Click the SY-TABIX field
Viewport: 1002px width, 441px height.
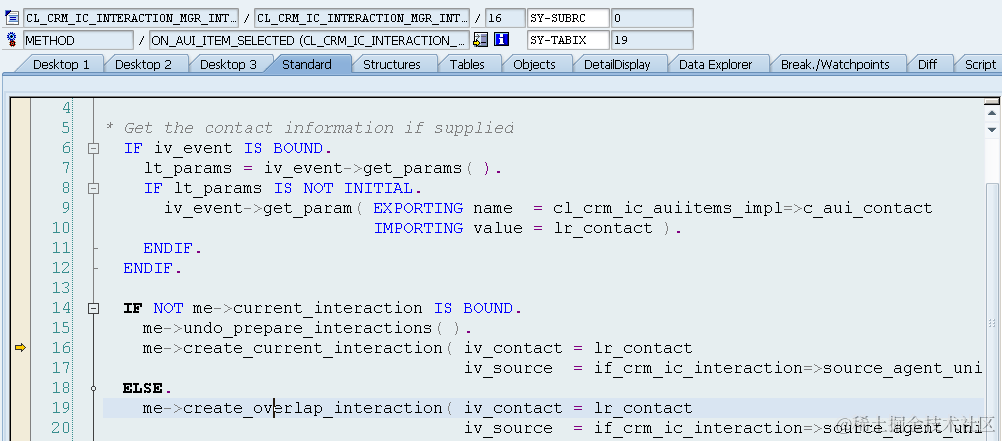(x=568, y=40)
